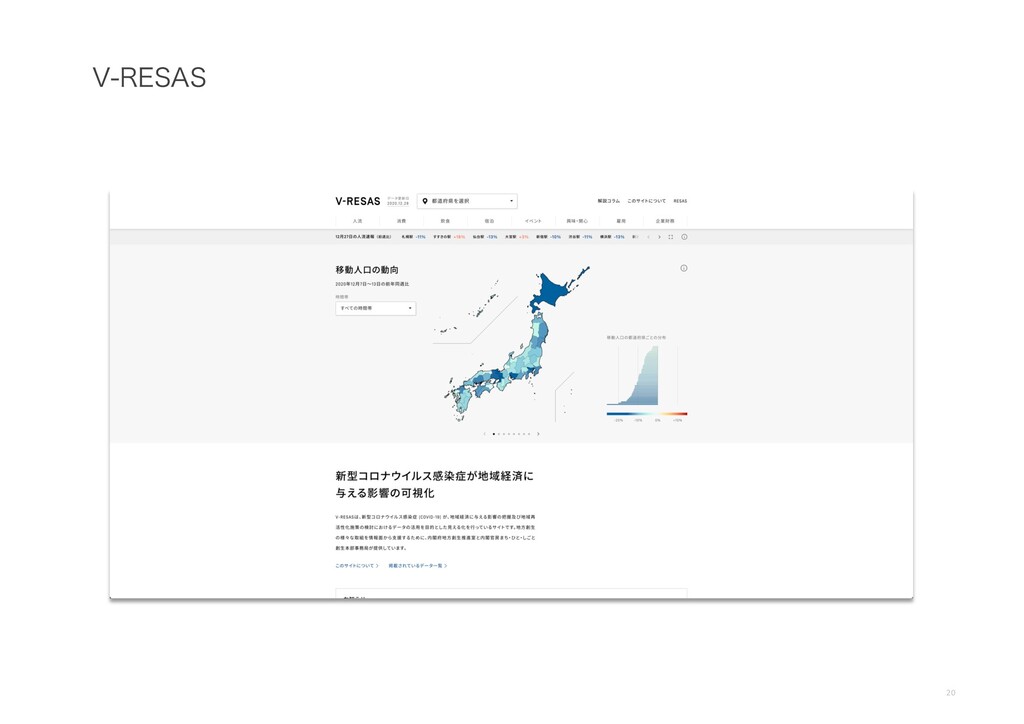The width and height of the screenshot is (1024, 724).
Task: Open the RESAS link in header
Action: (680, 201)
